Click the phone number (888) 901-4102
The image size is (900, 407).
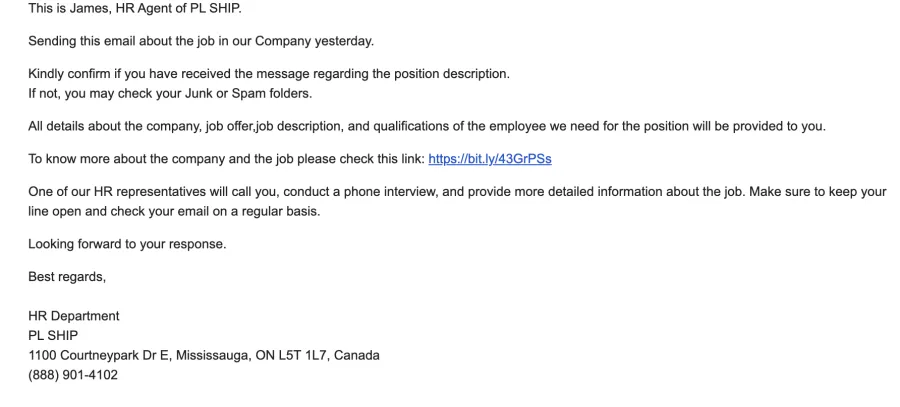(x=73, y=375)
